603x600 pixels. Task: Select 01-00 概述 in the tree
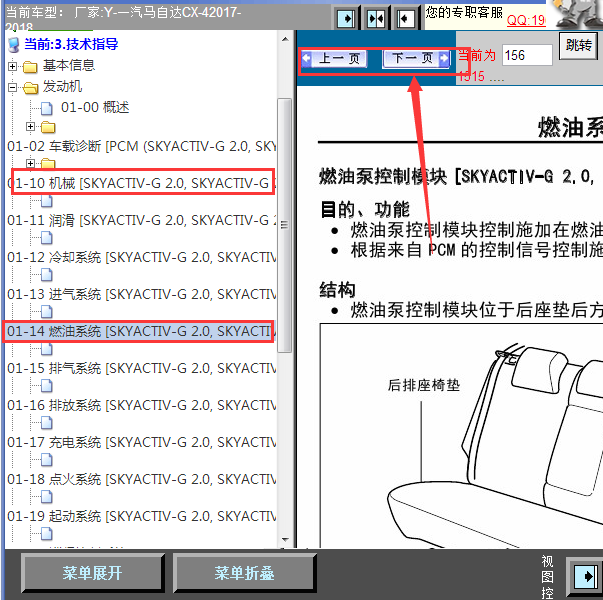click(95, 108)
